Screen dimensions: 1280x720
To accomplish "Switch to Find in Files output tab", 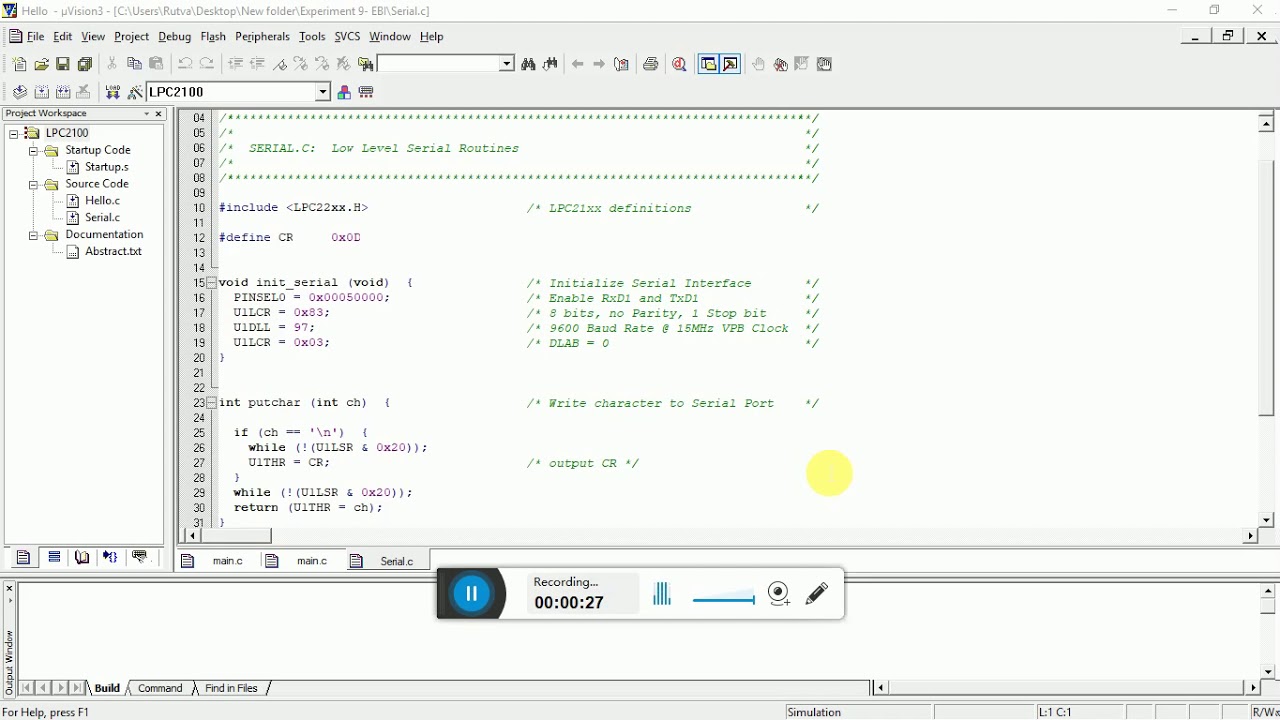I will click(231, 689).
